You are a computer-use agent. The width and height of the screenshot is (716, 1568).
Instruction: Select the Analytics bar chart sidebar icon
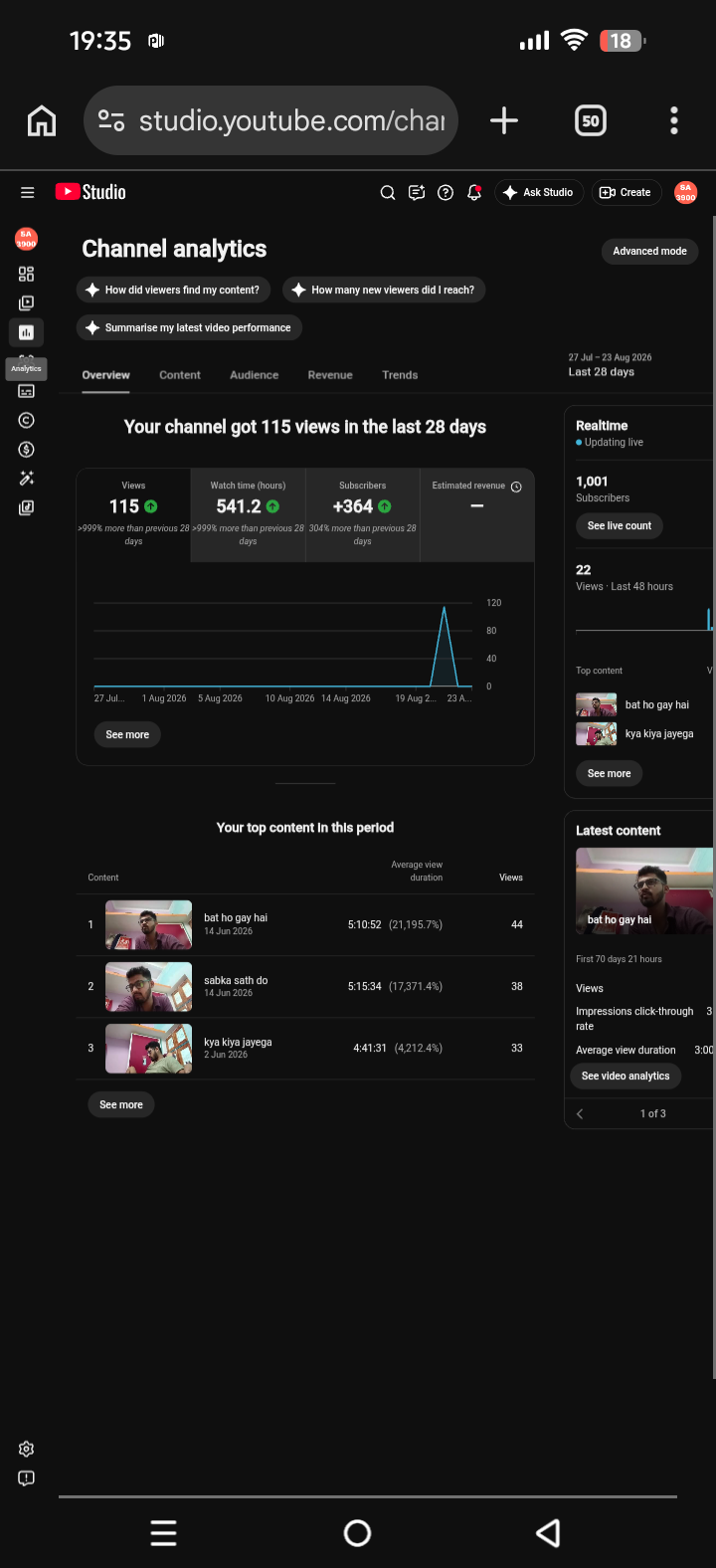[26, 332]
